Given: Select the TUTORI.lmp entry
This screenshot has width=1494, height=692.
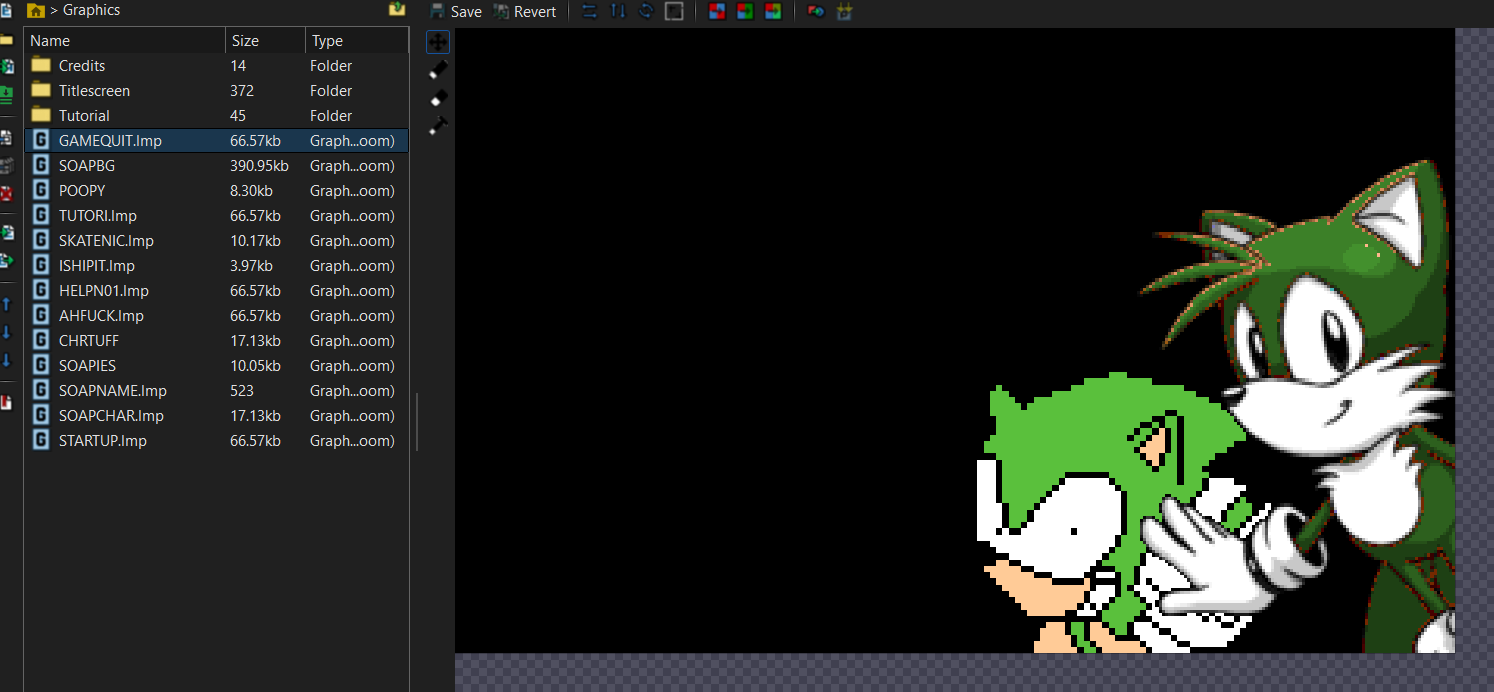Looking at the screenshot, I should tap(216, 216).
